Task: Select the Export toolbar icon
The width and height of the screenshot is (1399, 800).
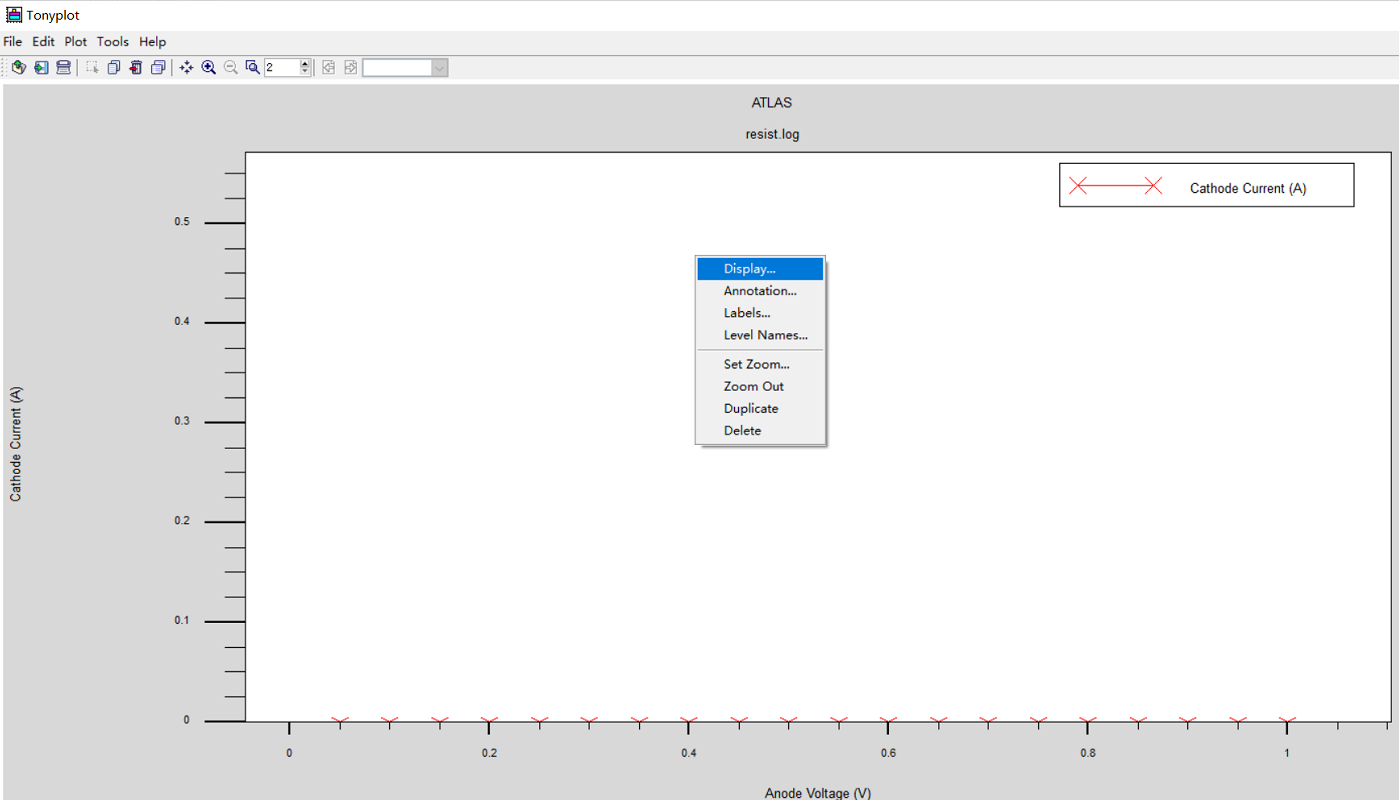Action: coord(41,67)
